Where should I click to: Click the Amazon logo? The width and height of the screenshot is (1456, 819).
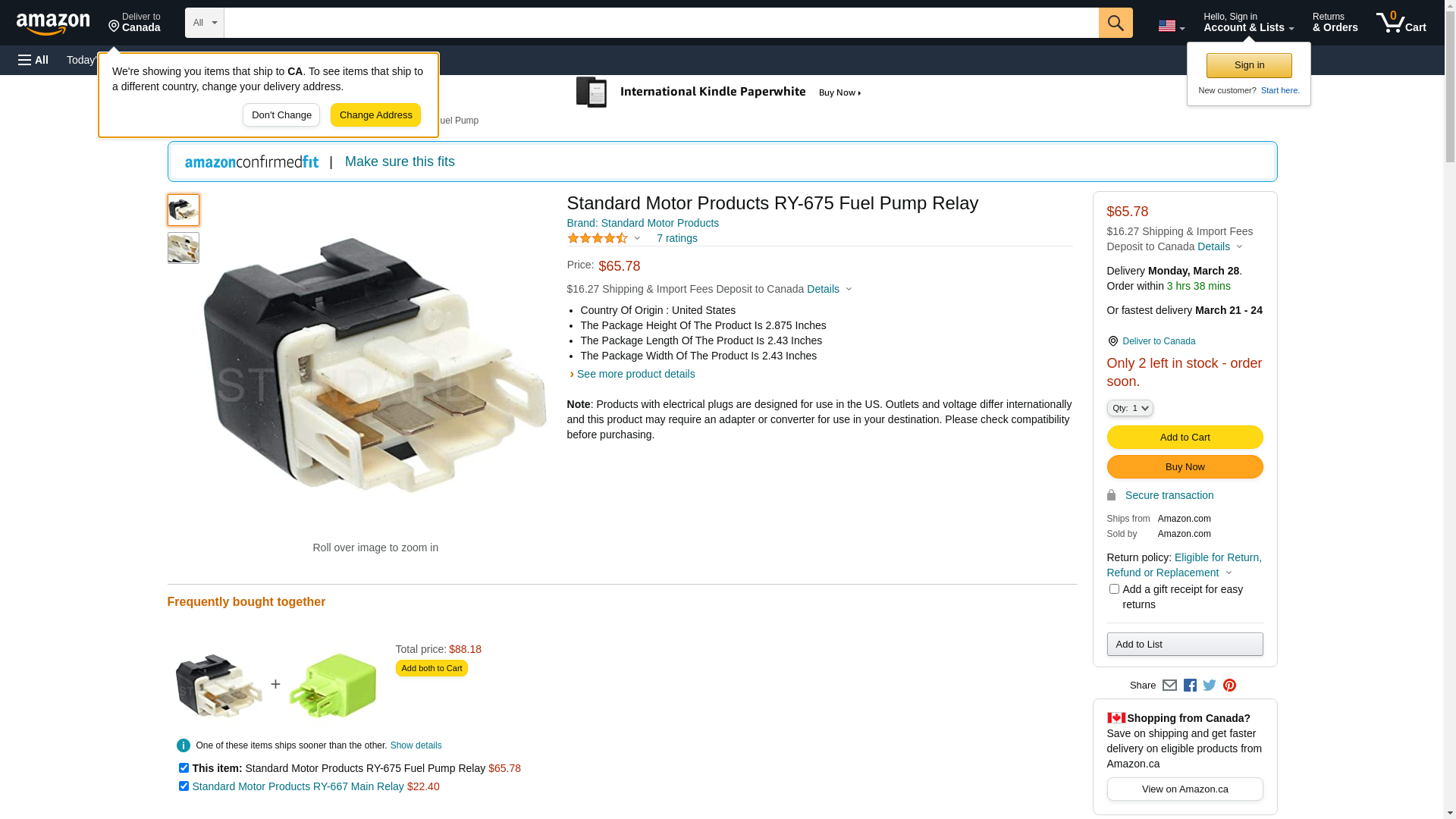click(53, 24)
